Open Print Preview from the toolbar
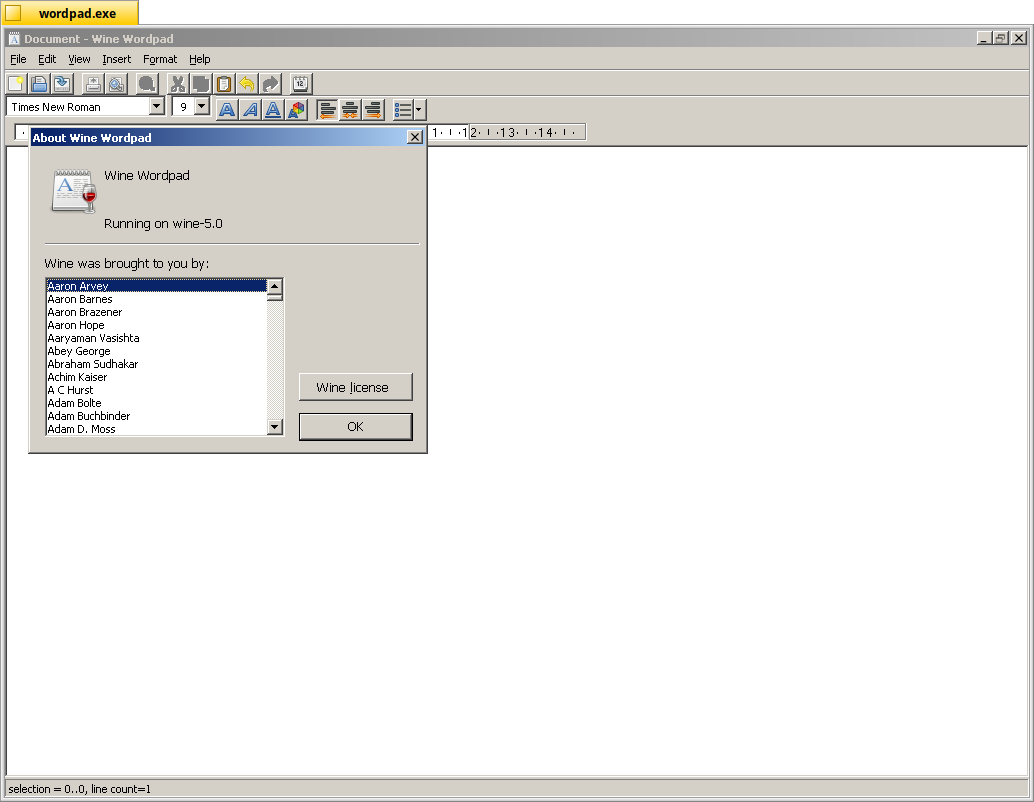This screenshot has height=802, width=1034. [116, 84]
